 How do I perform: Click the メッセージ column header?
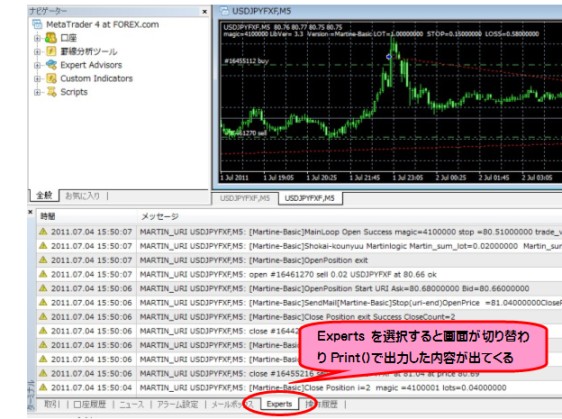coord(159,216)
